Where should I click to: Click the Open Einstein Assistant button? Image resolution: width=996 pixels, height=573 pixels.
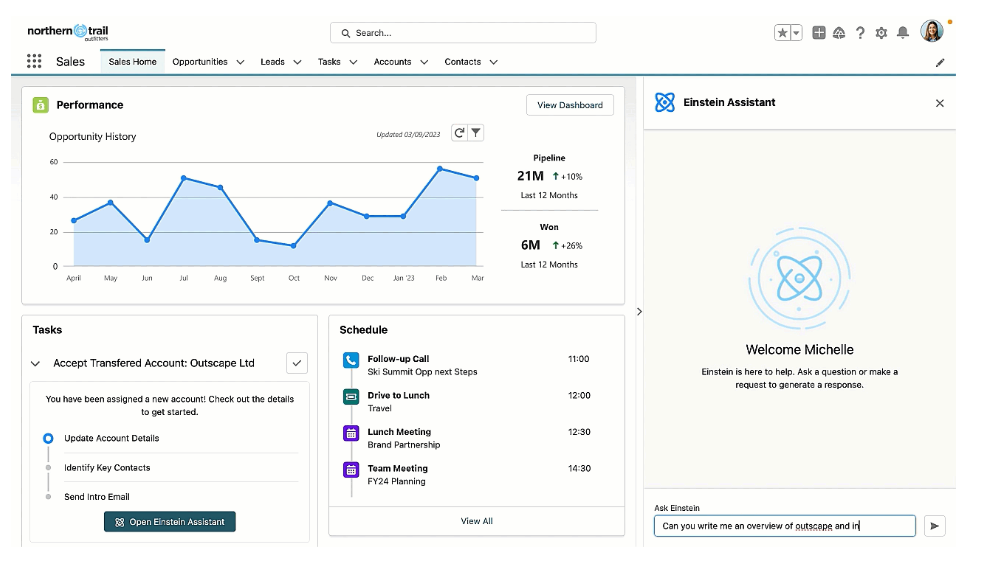pyautogui.click(x=170, y=522)
